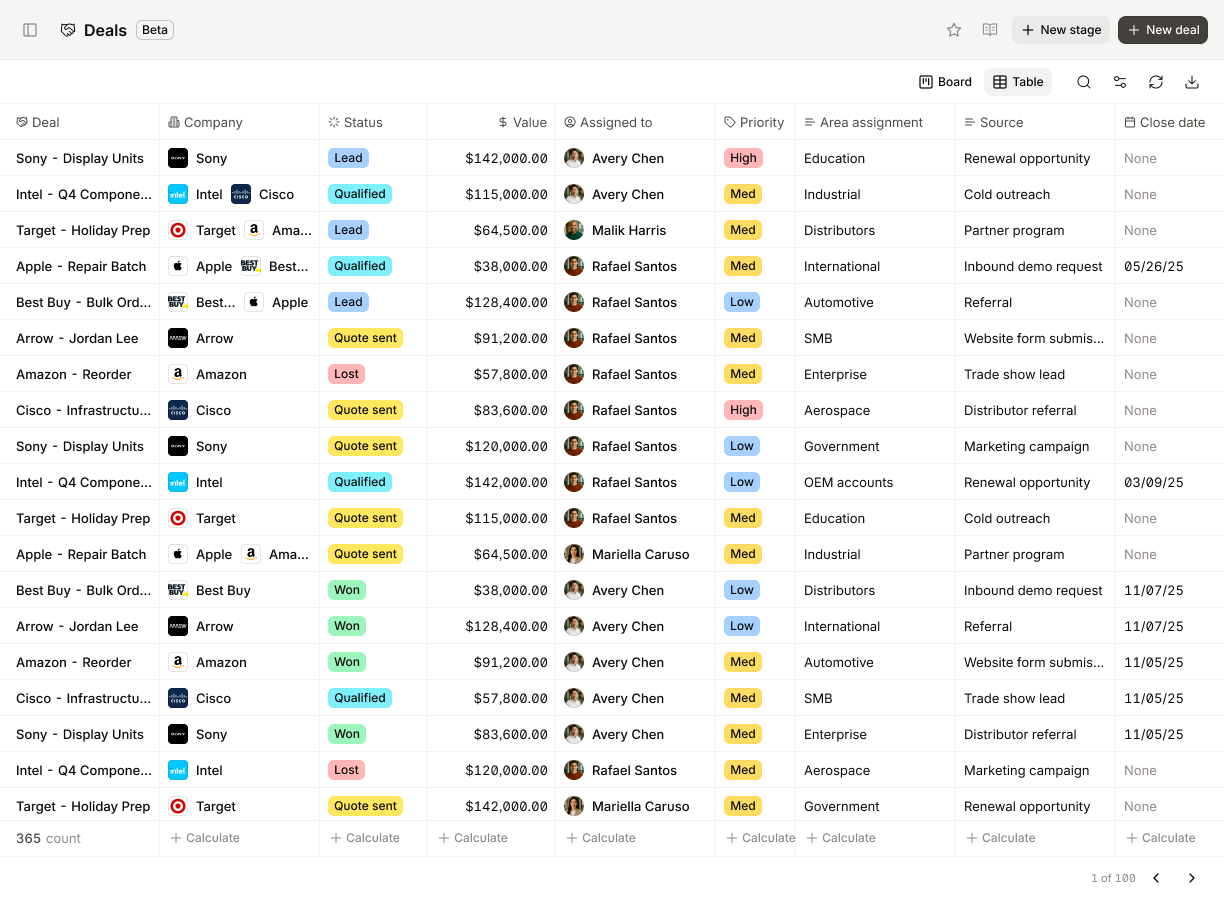
Task: Go to next page arrow
Action: (x=1192, y=878)
